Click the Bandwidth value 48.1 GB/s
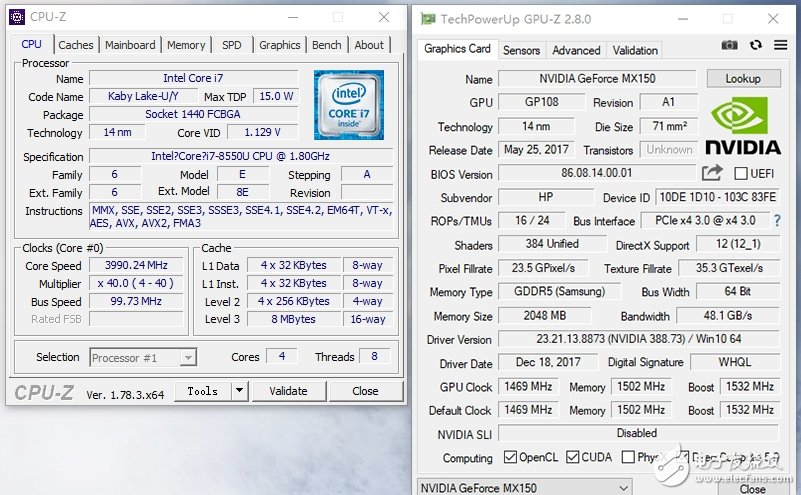Screen dimensions: 801x495 point(728,316)
